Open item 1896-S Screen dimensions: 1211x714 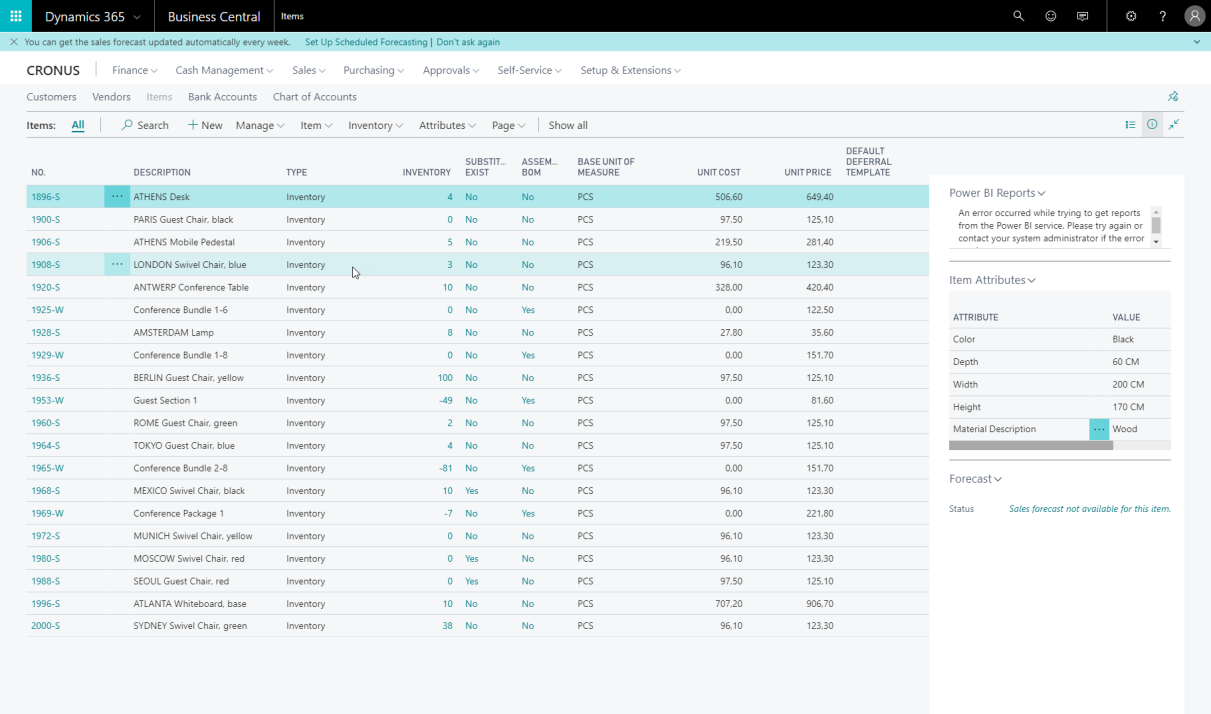(45, 197)
